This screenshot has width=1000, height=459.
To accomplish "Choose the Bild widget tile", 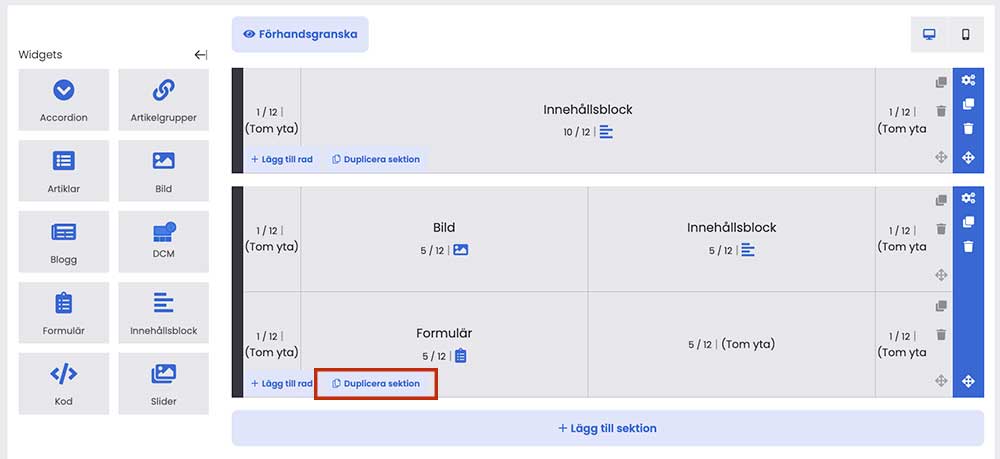I will (x=163, y=171).
